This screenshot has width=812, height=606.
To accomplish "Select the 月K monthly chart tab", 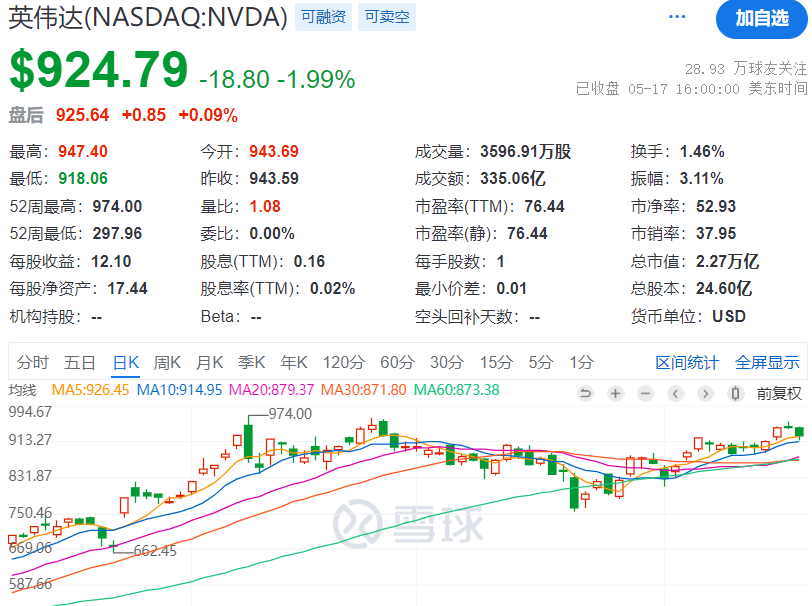I will click(207, 364).
